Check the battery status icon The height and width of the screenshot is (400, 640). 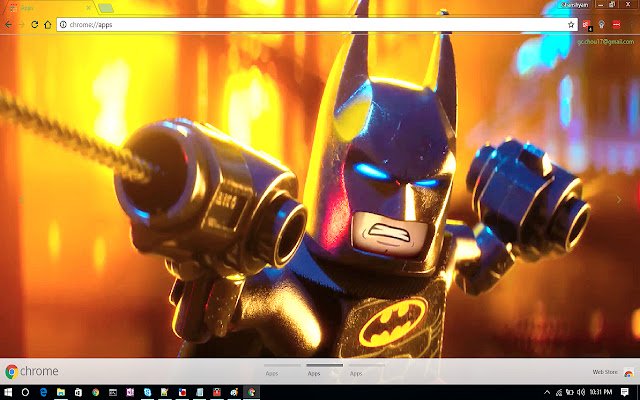tap(569, 392)
